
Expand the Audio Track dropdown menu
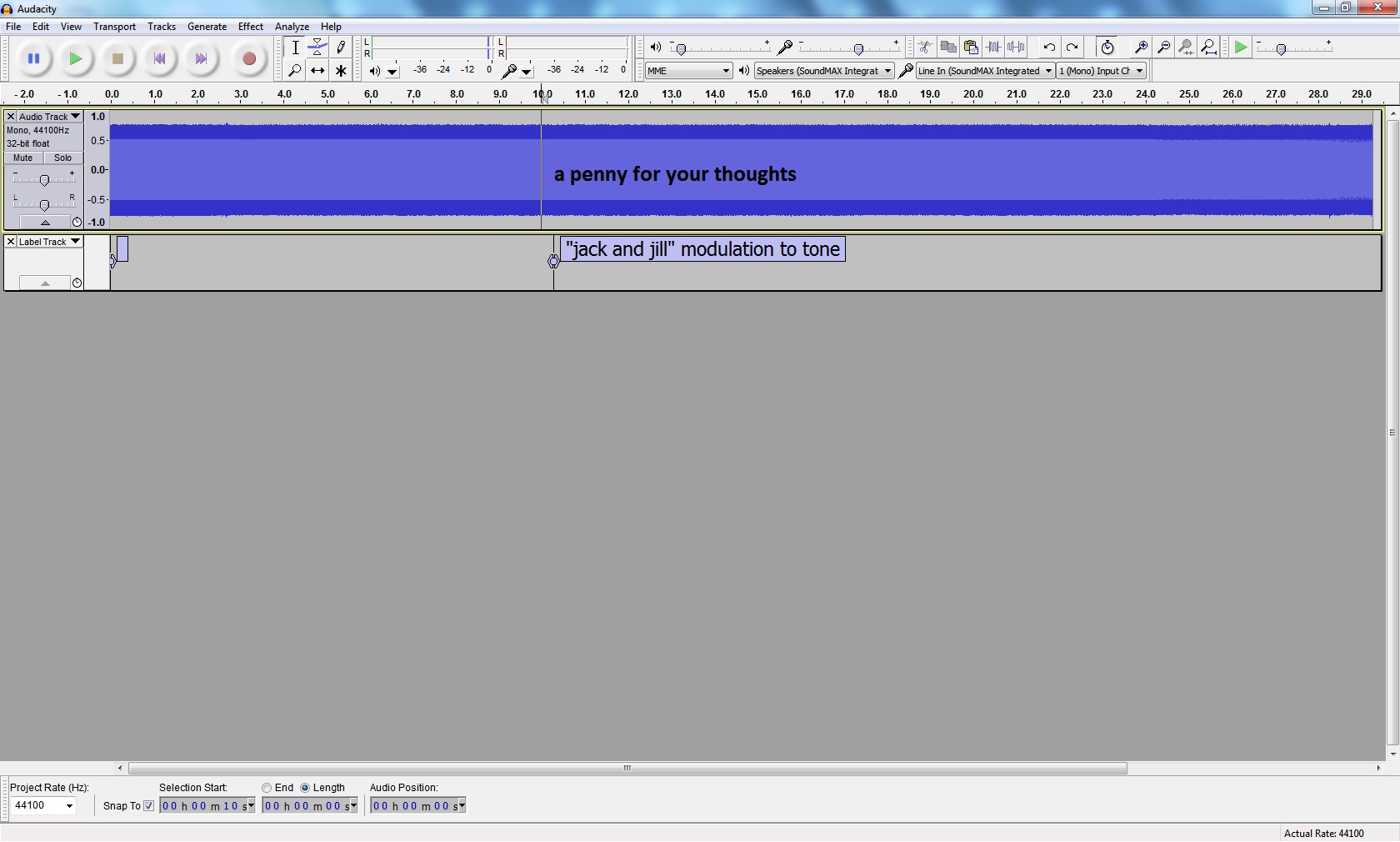click(75, 117)
